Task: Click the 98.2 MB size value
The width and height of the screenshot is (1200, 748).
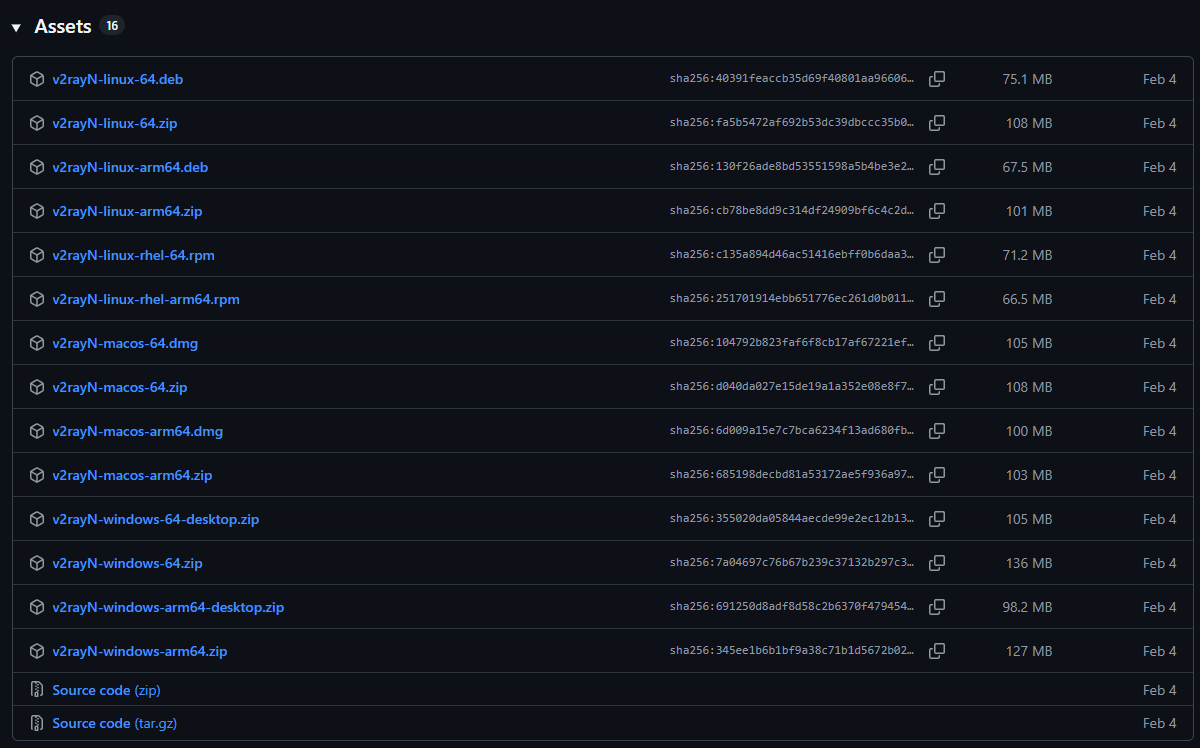Action: pos(1027,607)
